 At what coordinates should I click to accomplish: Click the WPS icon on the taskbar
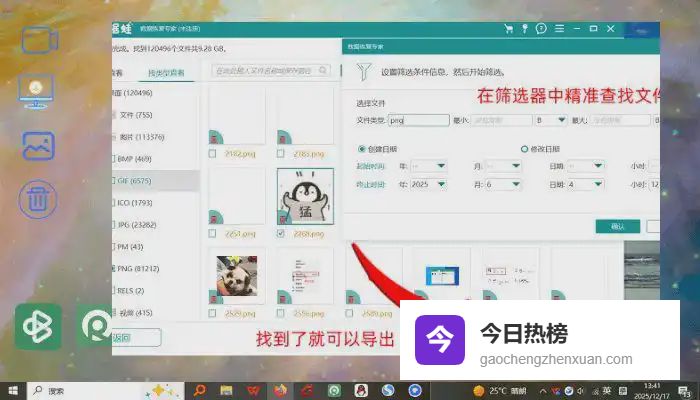tap(255, 389)
